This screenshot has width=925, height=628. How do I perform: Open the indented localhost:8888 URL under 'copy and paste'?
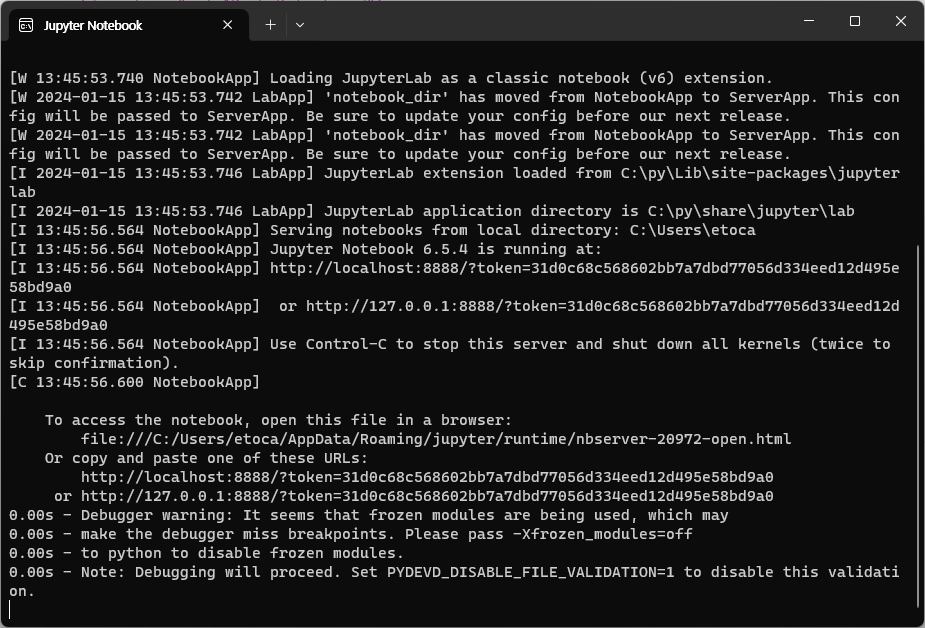tap(427, 477)
